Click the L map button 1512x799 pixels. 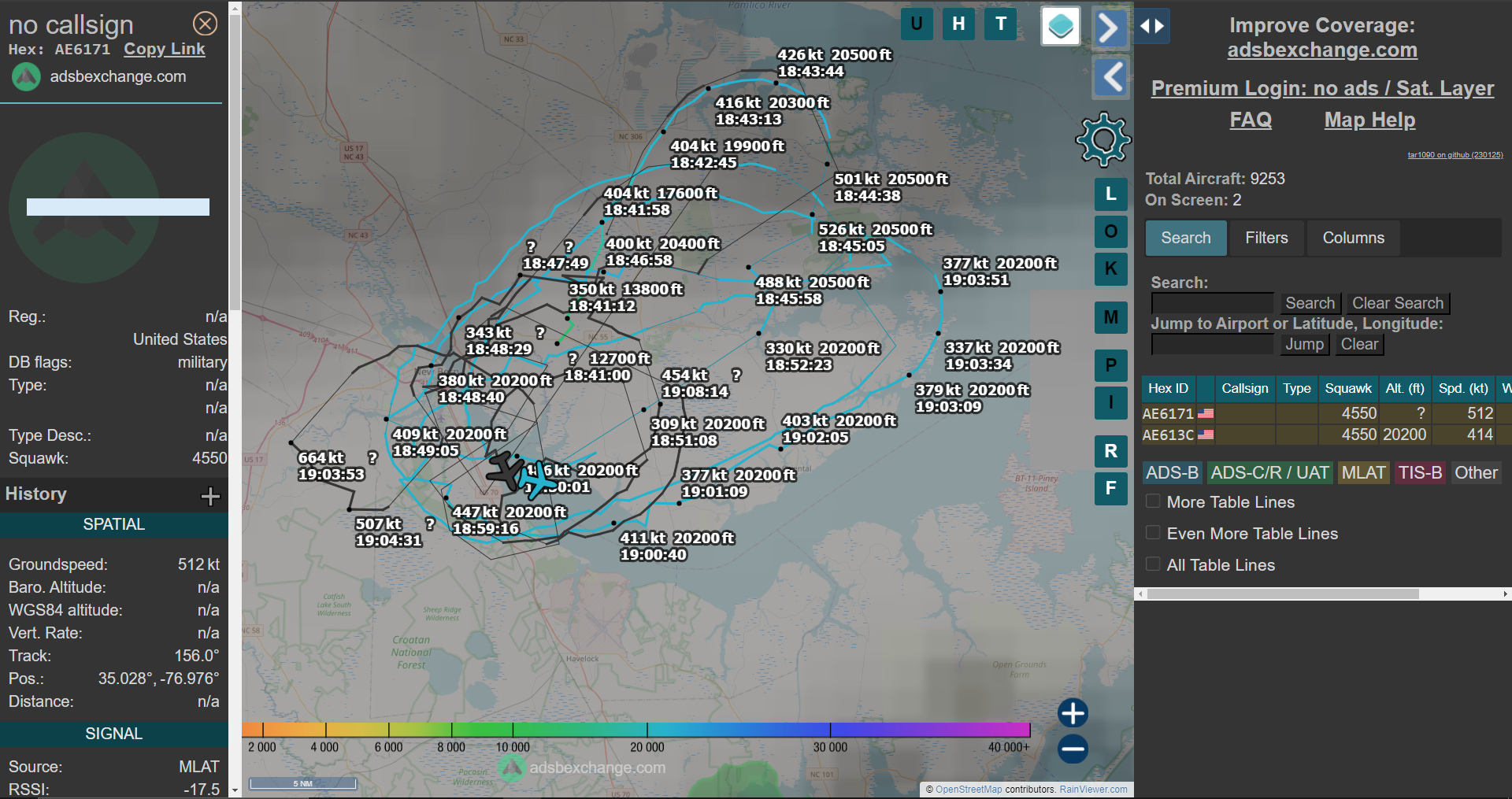coord(1110,194)
